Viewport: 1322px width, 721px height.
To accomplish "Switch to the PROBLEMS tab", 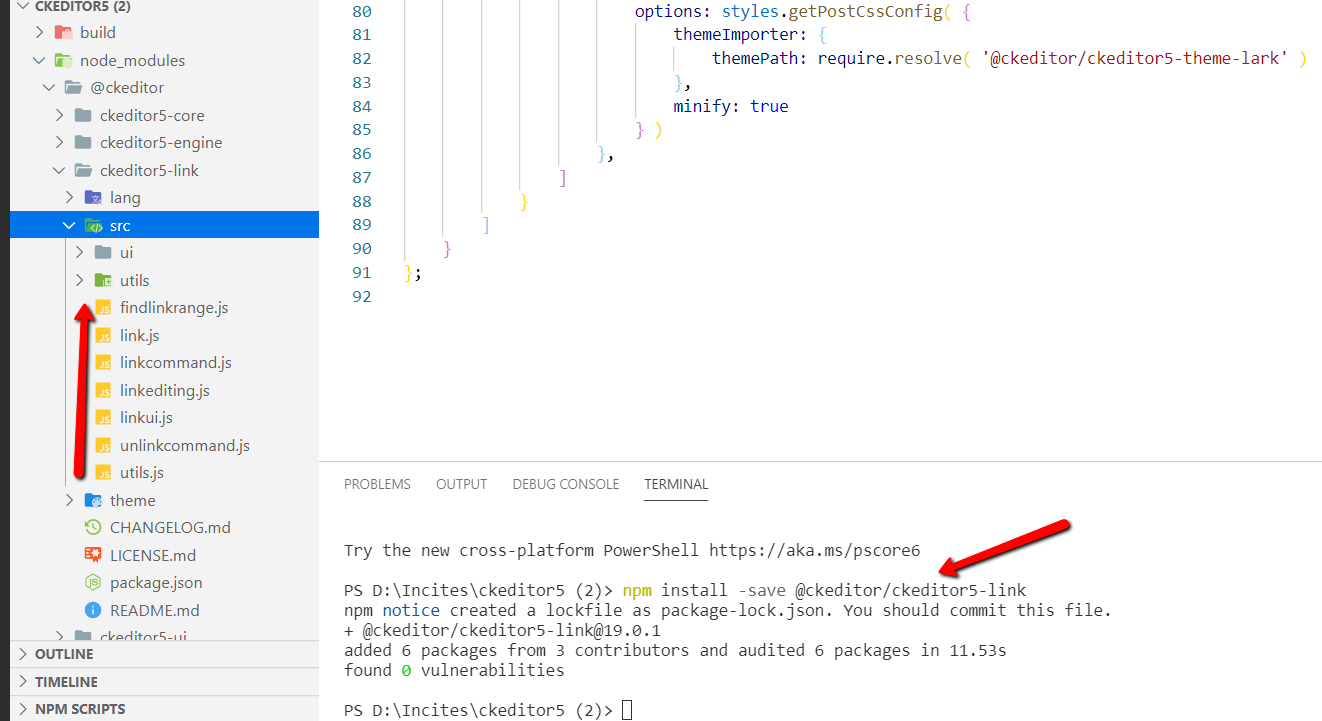I will [377, 484].
